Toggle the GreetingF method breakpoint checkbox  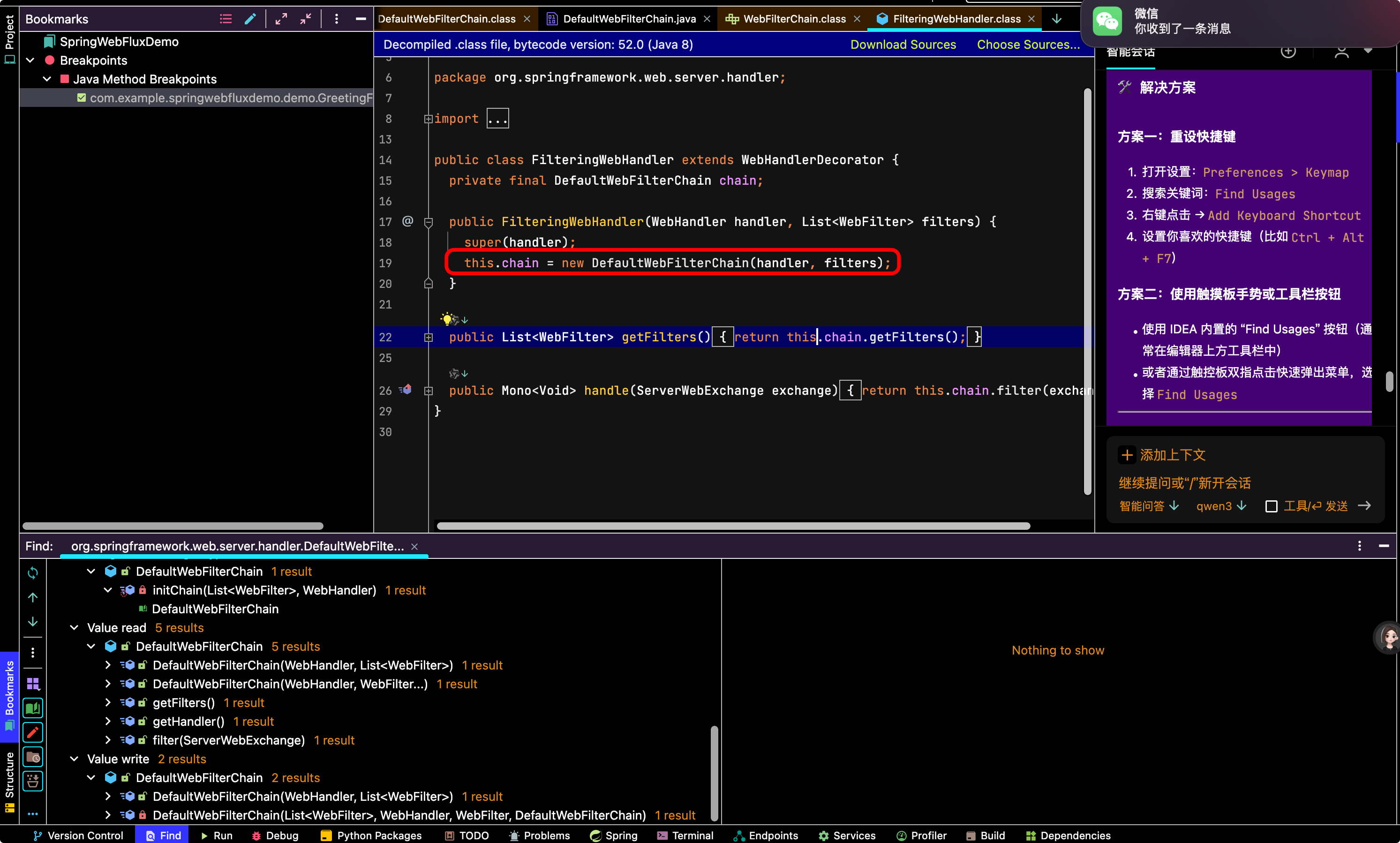(x=82, y=98)
